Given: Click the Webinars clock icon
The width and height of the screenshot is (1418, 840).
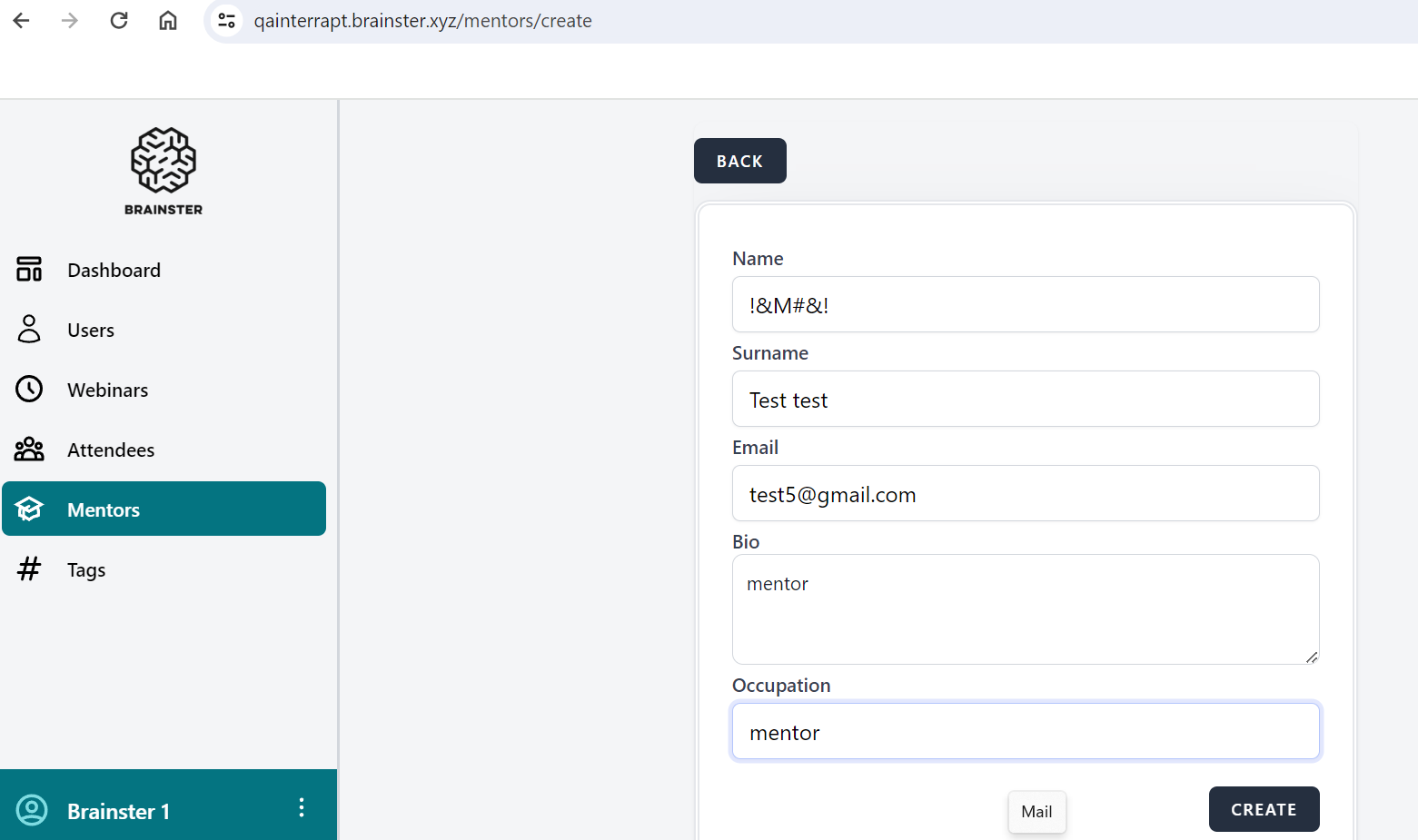Looking at the screenshot, I should 29,390.
